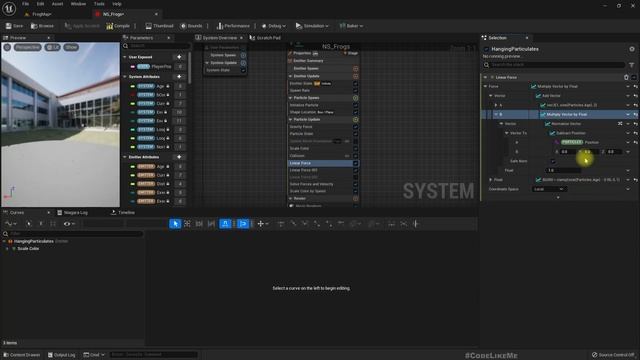Open Coordinate Space Local dropdown
The width and height of the screenshot is (640, 360).
(549, 189)
